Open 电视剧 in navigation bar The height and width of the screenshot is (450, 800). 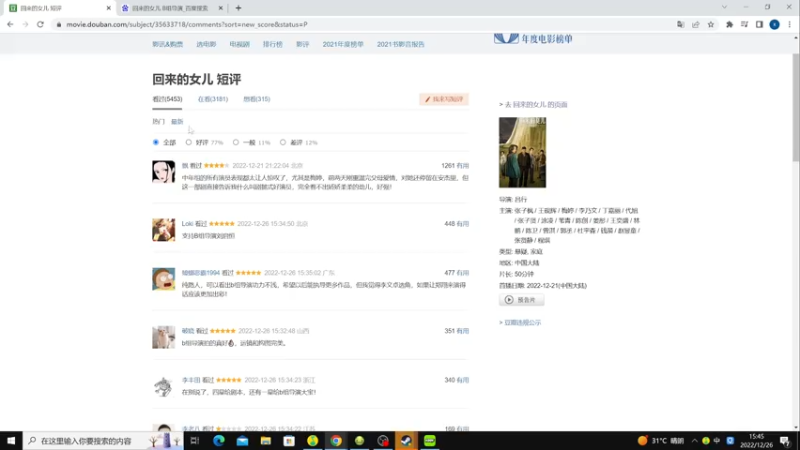click(239, 44)
